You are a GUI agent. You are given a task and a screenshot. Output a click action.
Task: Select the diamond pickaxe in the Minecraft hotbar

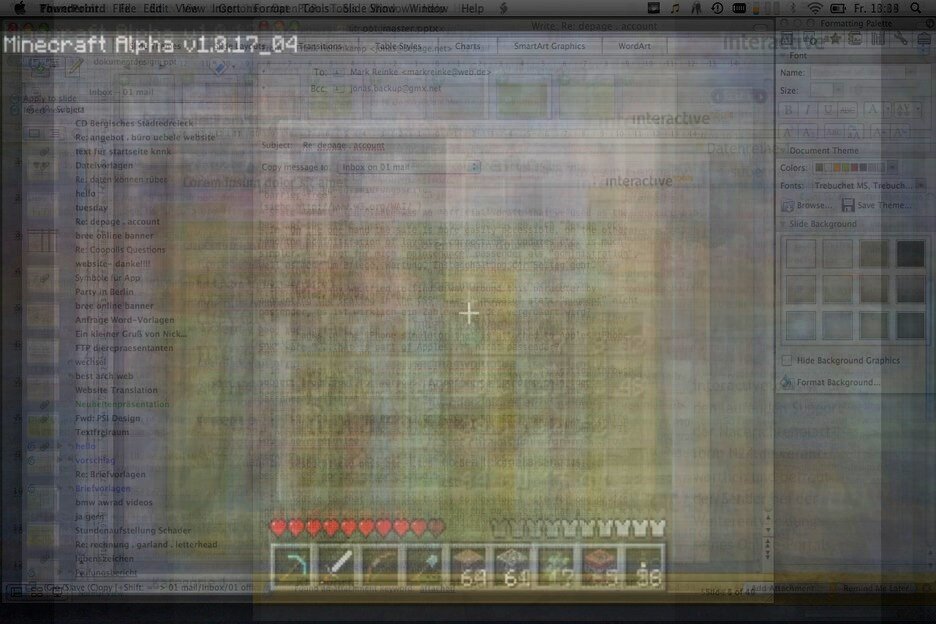[x=292, y=567]
